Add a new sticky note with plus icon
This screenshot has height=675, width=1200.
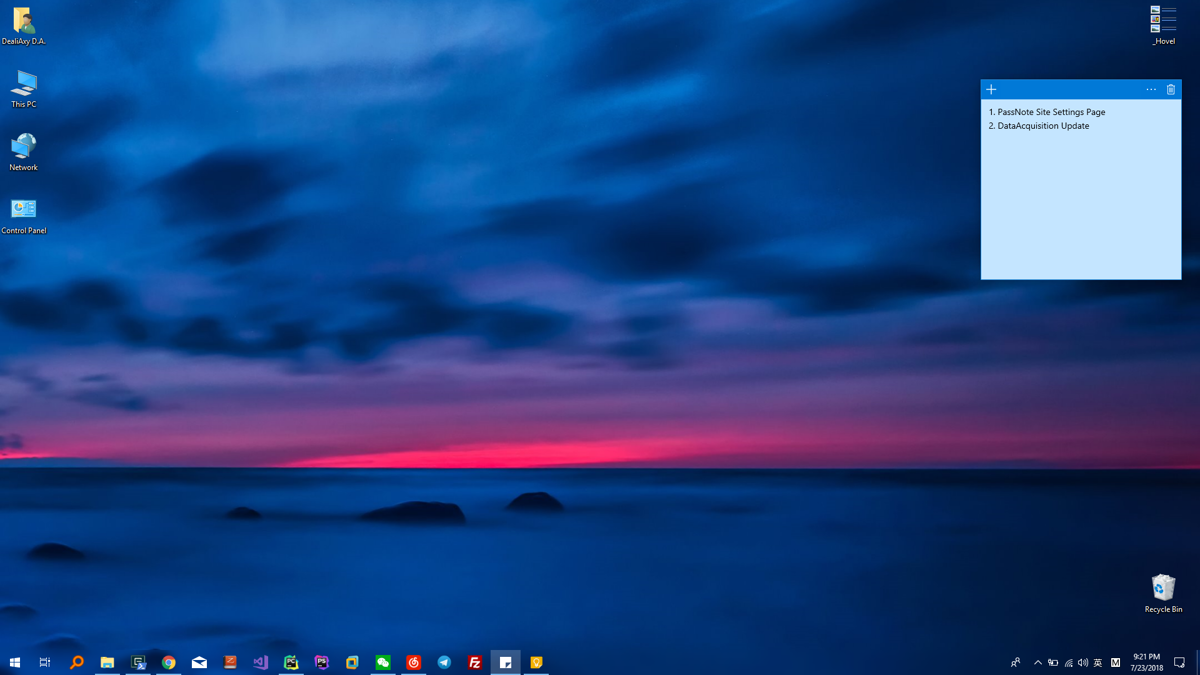pyautogui.click(x=991, y=90)
